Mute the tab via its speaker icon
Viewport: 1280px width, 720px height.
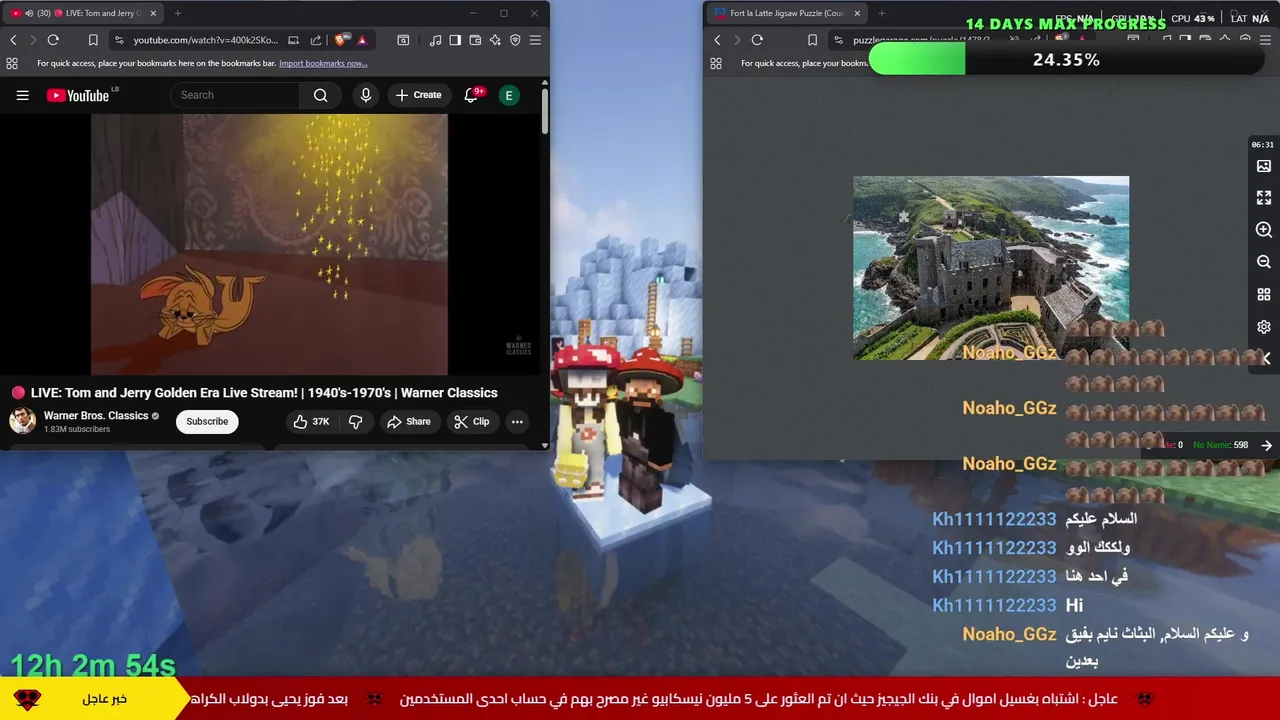coord(28,13)
